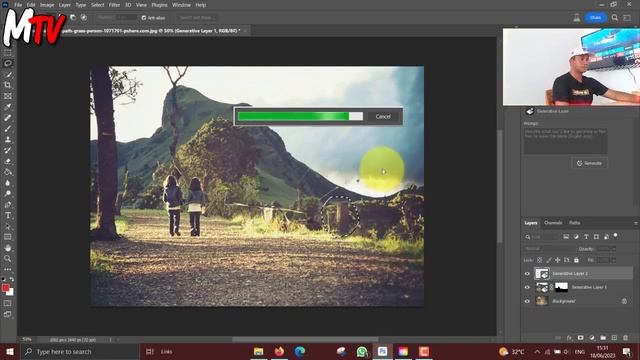Click the Change Screen Mode icon
Screen dimensions: 640x360
point(8,314)
